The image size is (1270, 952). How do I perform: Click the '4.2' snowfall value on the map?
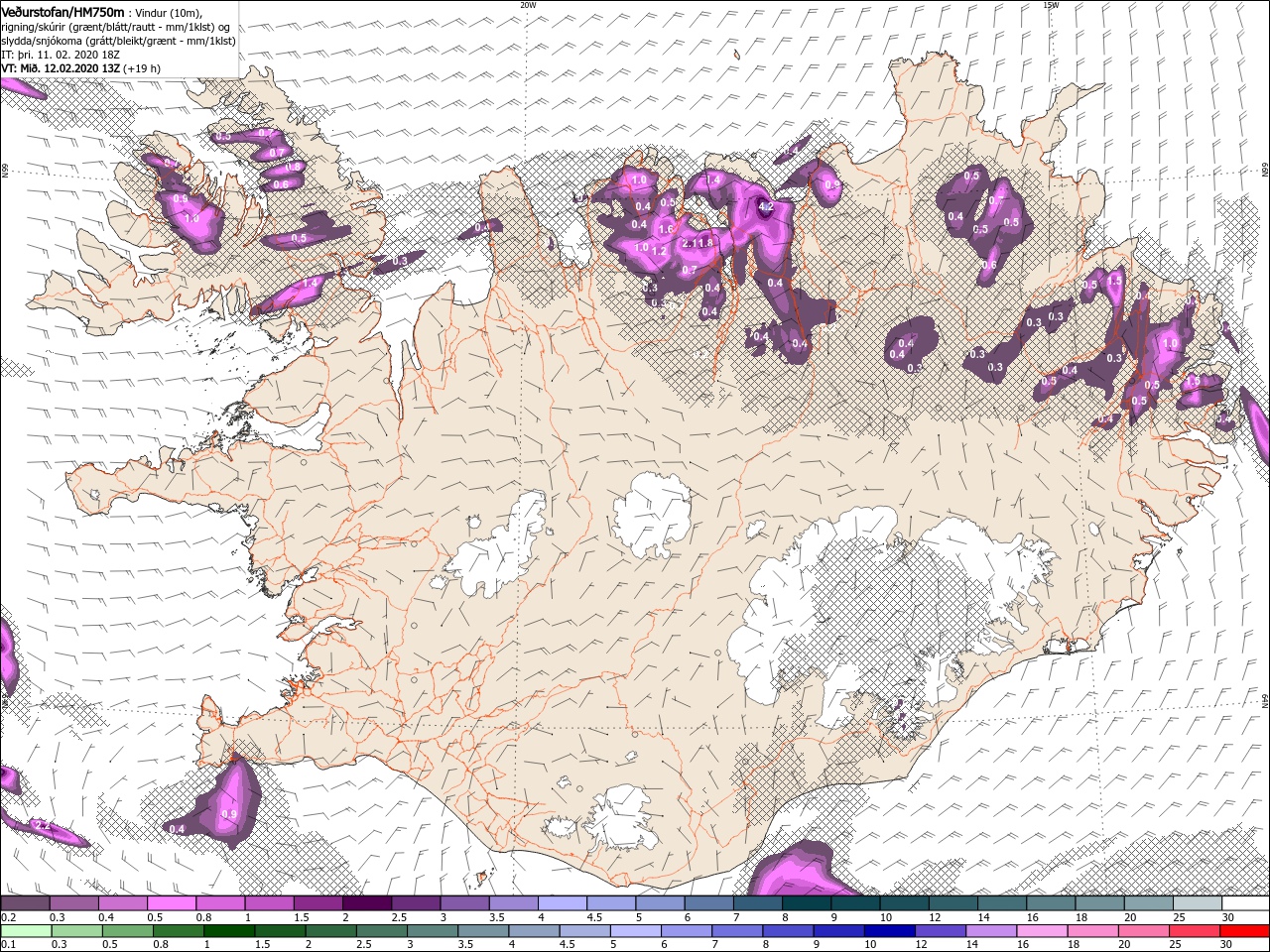pos(765,207)
